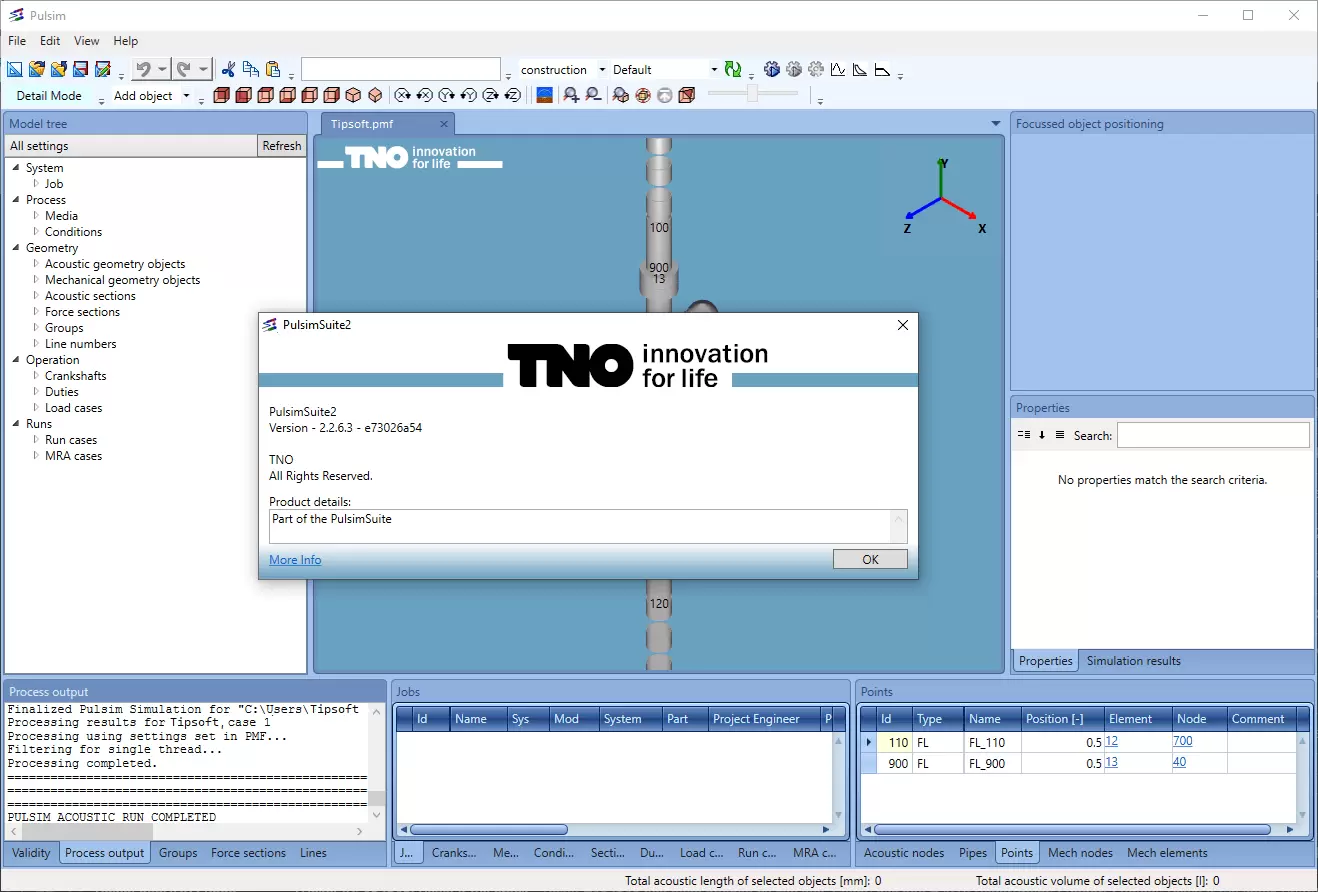Click the blue gear run simulation icon

point(772,69)
